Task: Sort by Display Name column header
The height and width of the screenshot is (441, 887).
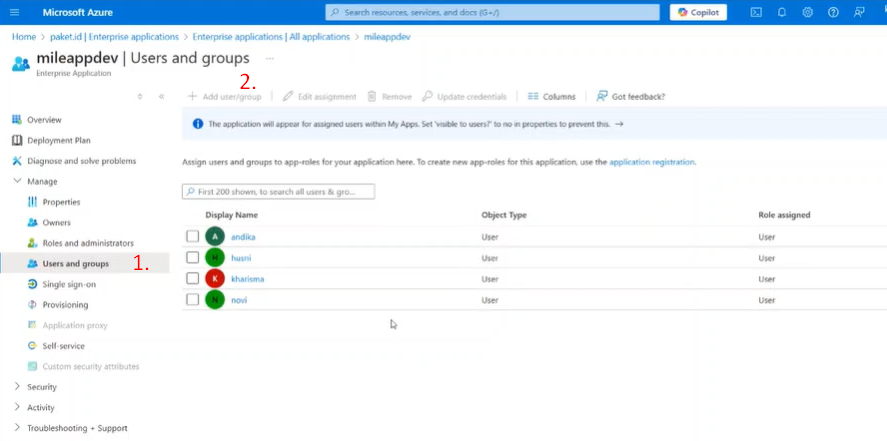Action: tap(231, 215)
